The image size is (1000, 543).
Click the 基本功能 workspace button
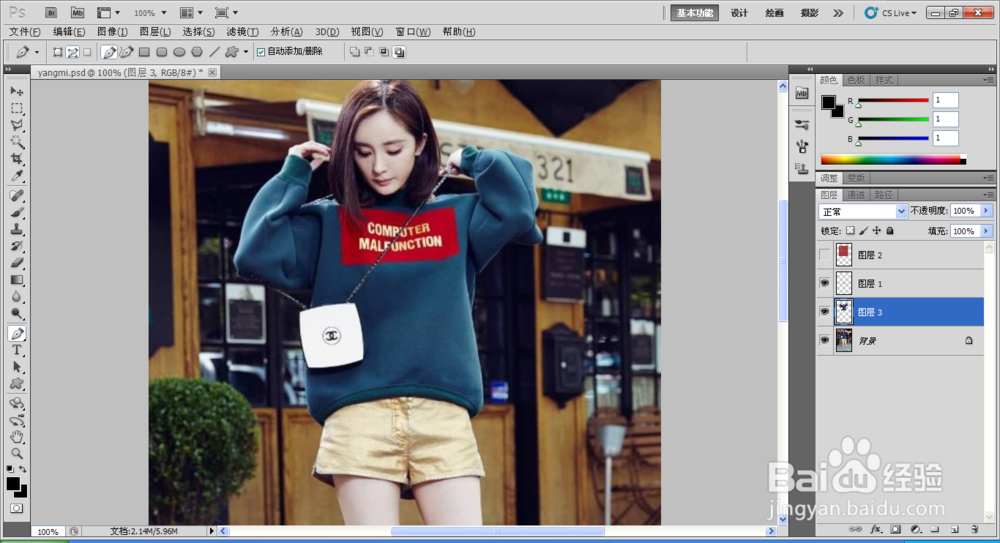coord(695,13)
